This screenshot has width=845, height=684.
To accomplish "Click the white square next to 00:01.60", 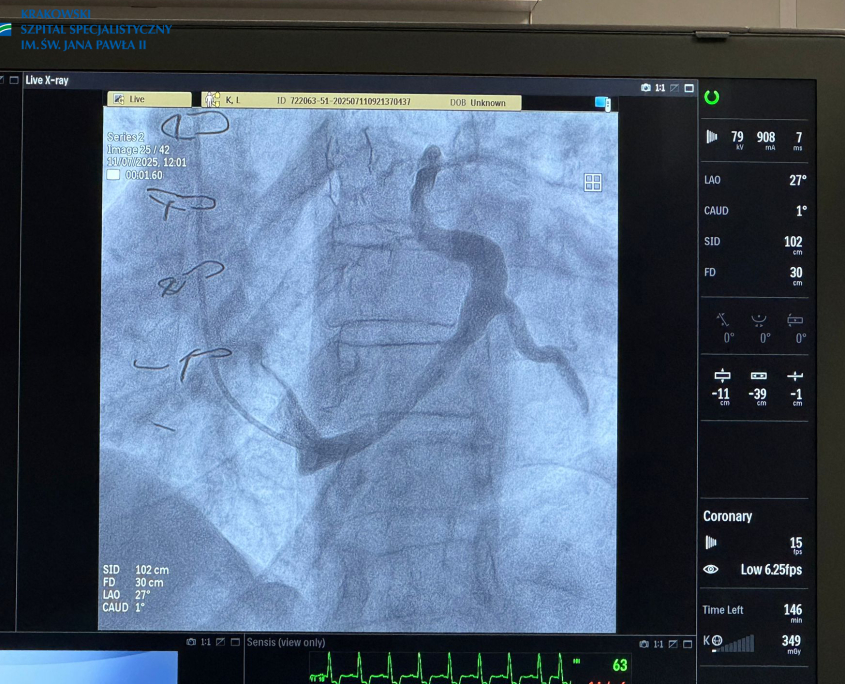I will click(113, 175).
